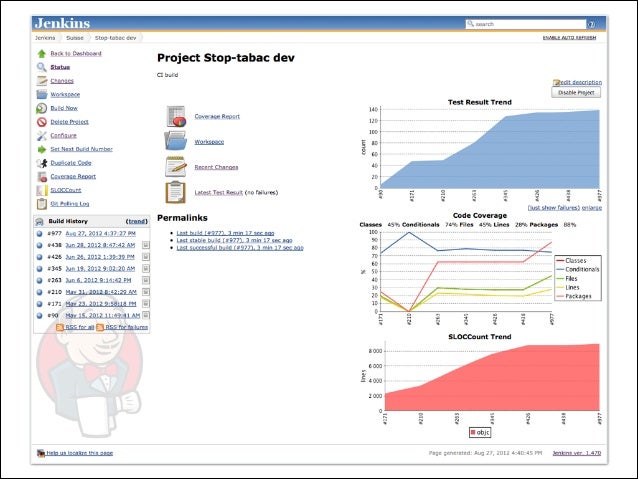Open the Jenkins breadcrumb item
Viewport: 638px width, 479px height.
tap(45, 38)
